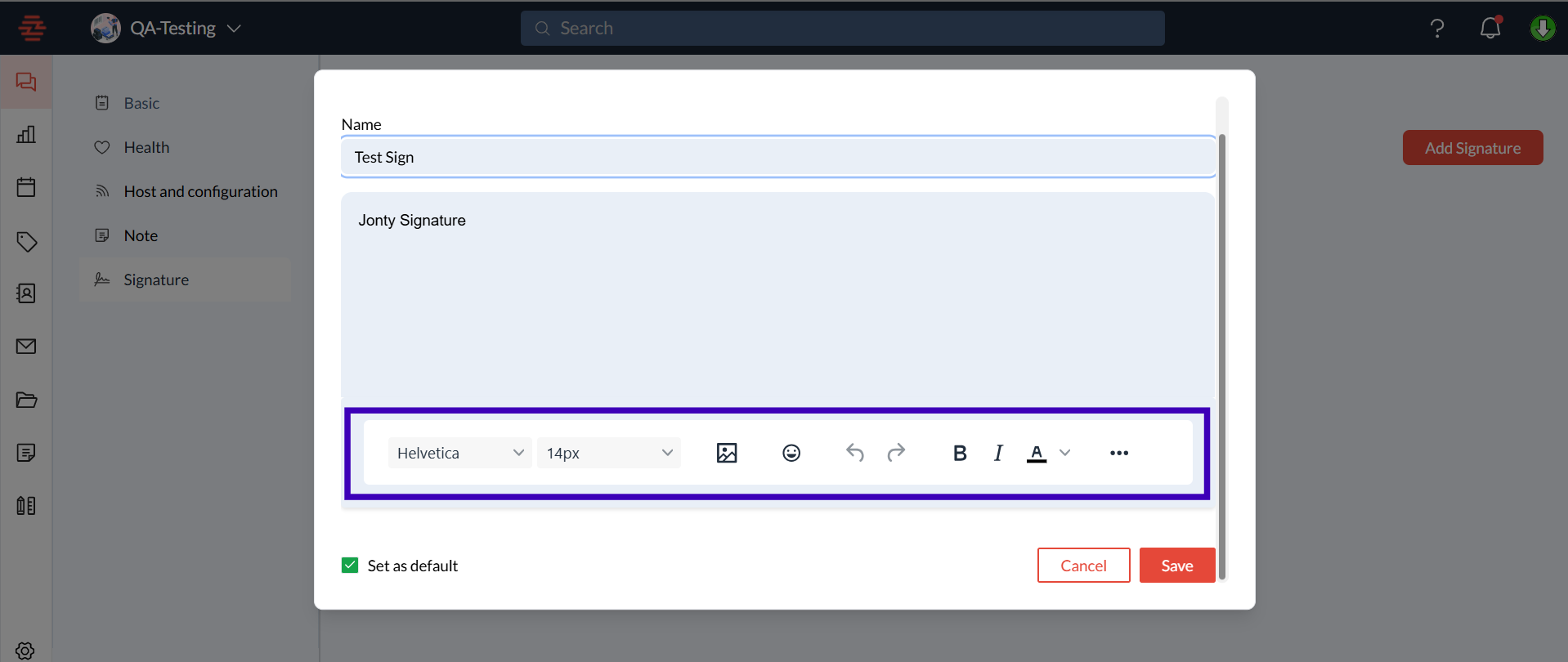Screen dimensions: 1568x662
Task: Open Host and configuration settings
Action: click(186, 191)
